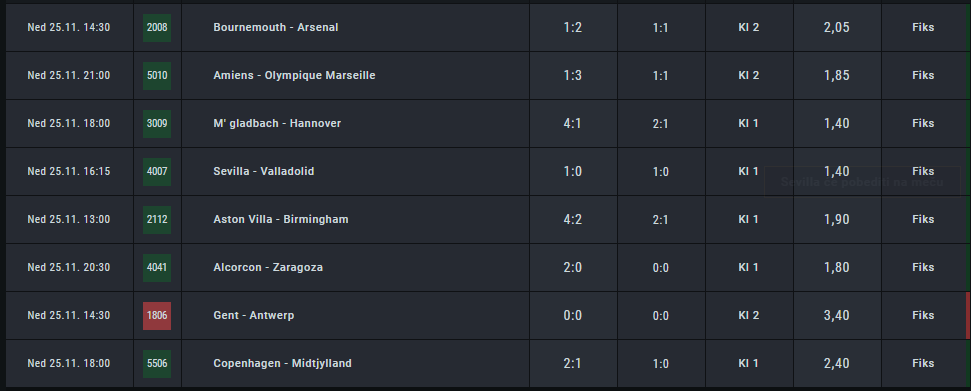
Task: Click the green 4041 match code badge
Action: coord(157,268)
